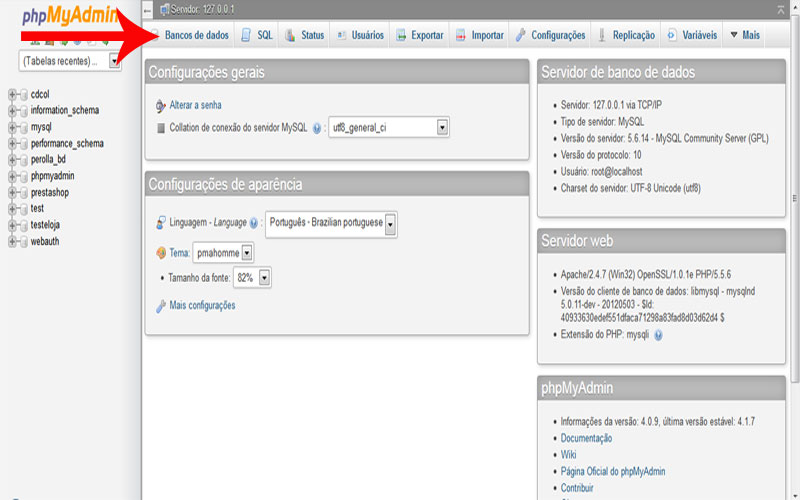Open help icon next to Collation de conexão
The width and height of the screenshot is (800, 500).
point(317,128)
